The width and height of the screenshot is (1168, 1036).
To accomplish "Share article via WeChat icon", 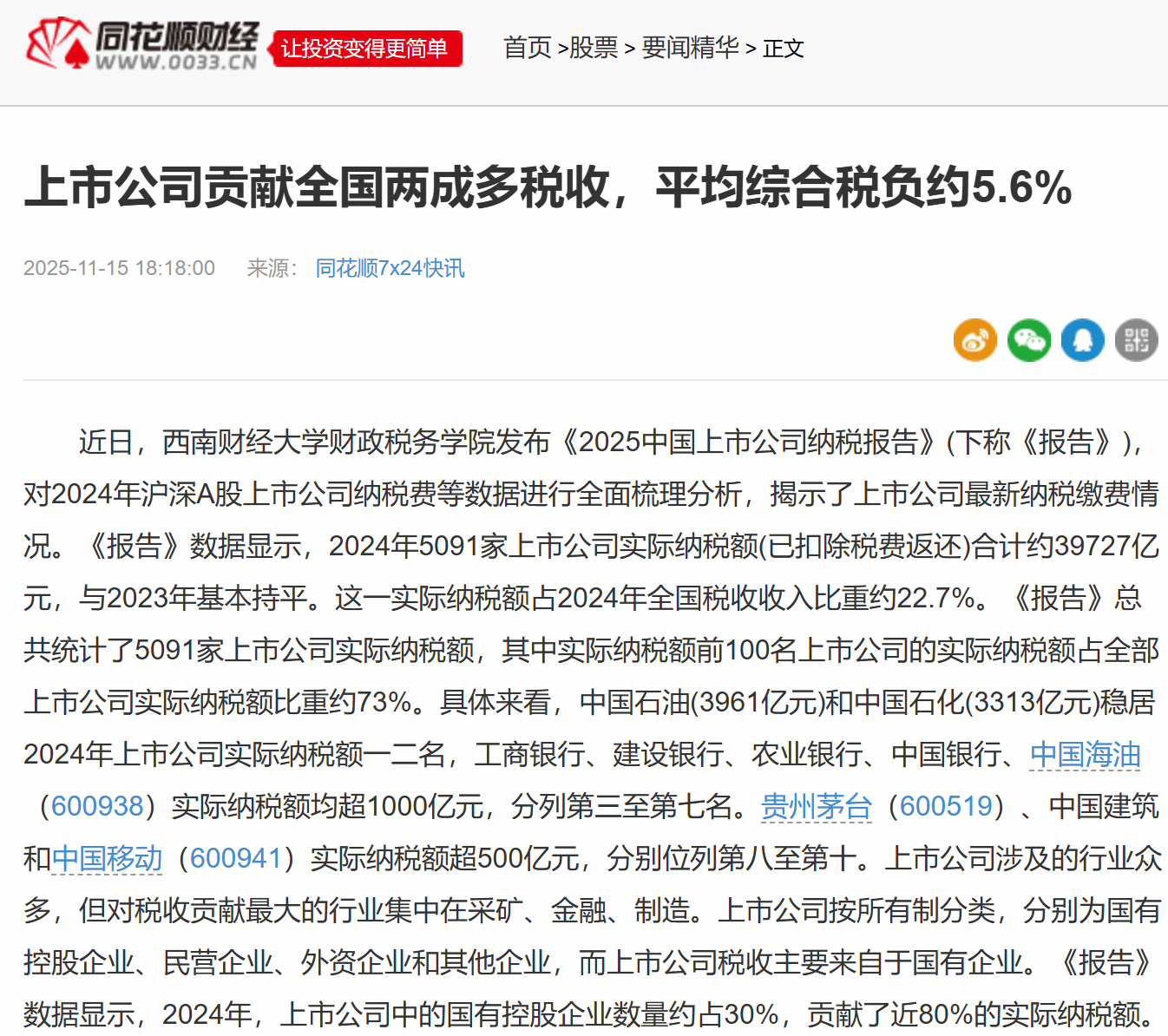I will pyautogui.click(x=1028, y=340).
